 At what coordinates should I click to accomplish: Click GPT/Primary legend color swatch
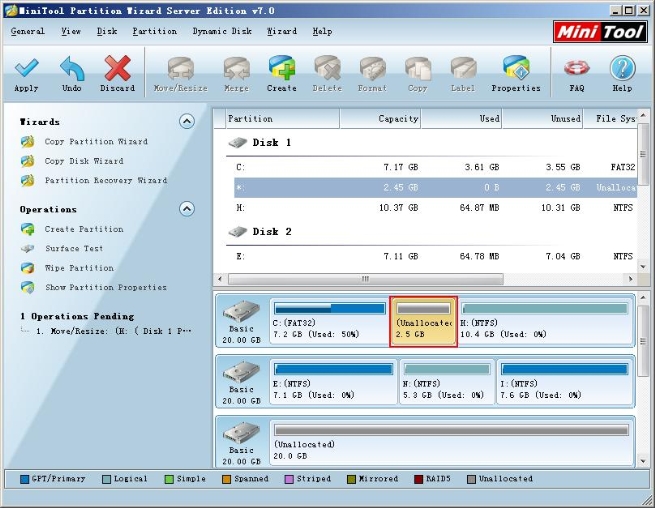pyautogui.click(x=24, y=479)
